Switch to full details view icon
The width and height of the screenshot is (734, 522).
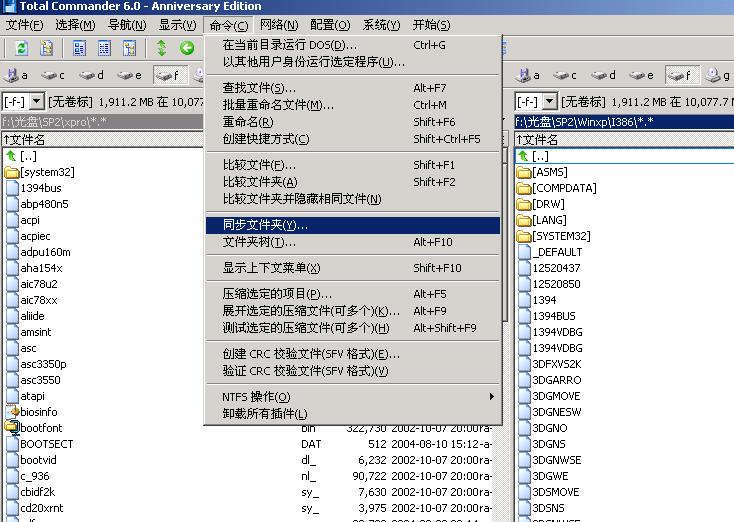[104, 48]
